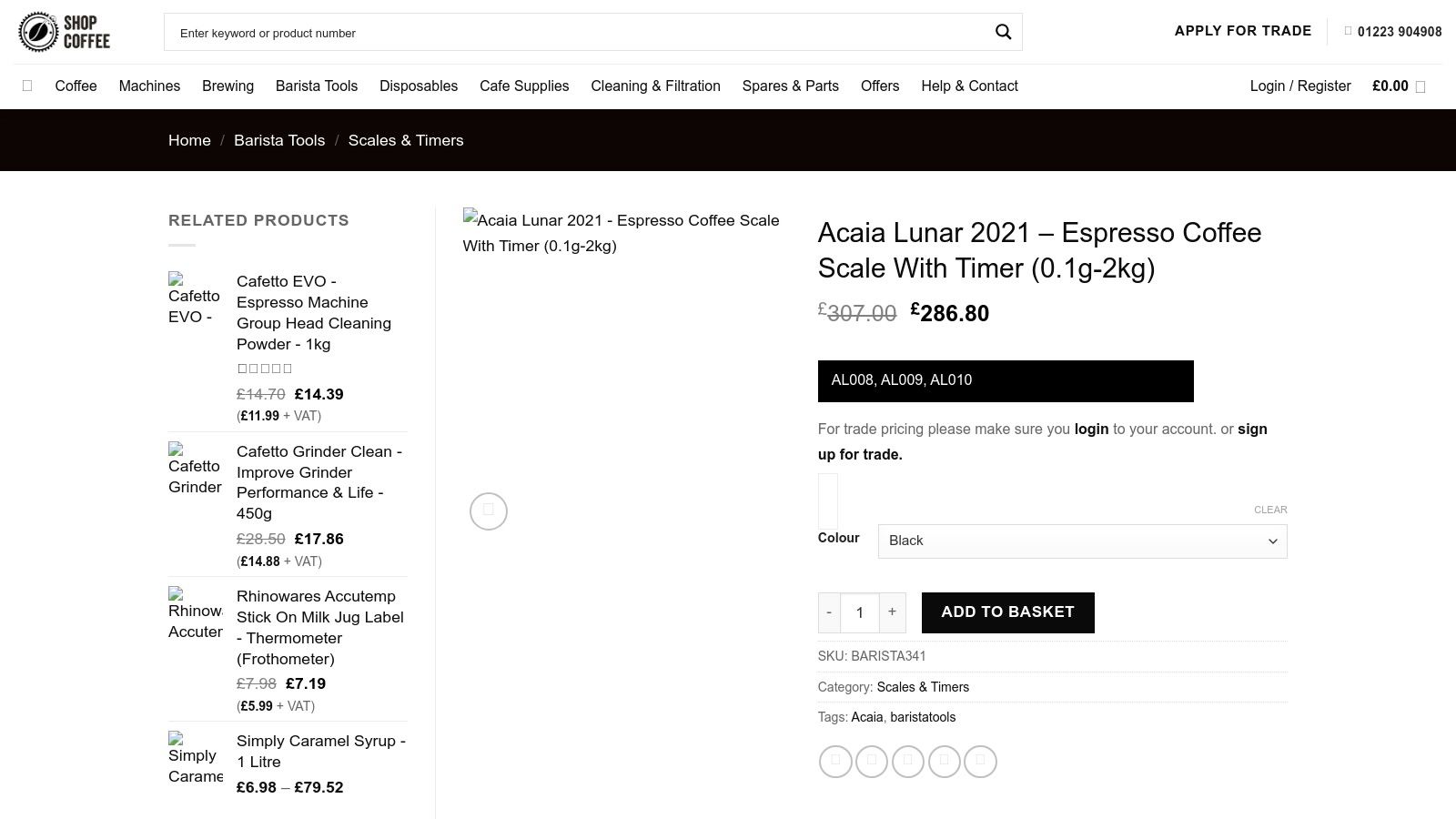Click the fifth social share icon

click(981, 762)
